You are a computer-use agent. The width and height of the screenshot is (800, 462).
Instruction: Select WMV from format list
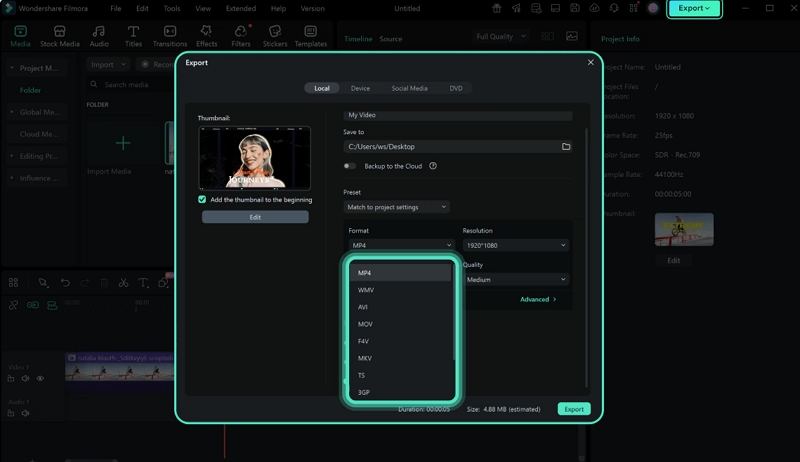401,290
